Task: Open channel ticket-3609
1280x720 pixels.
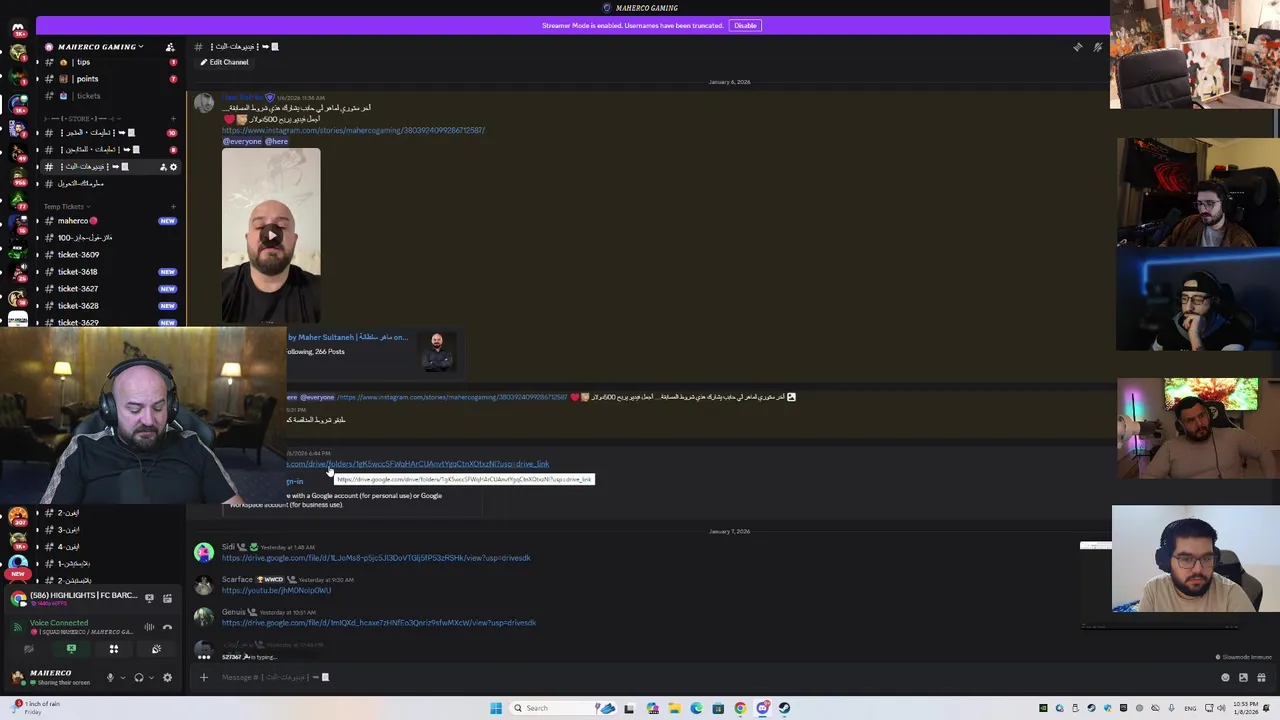Action: point(109,255)
